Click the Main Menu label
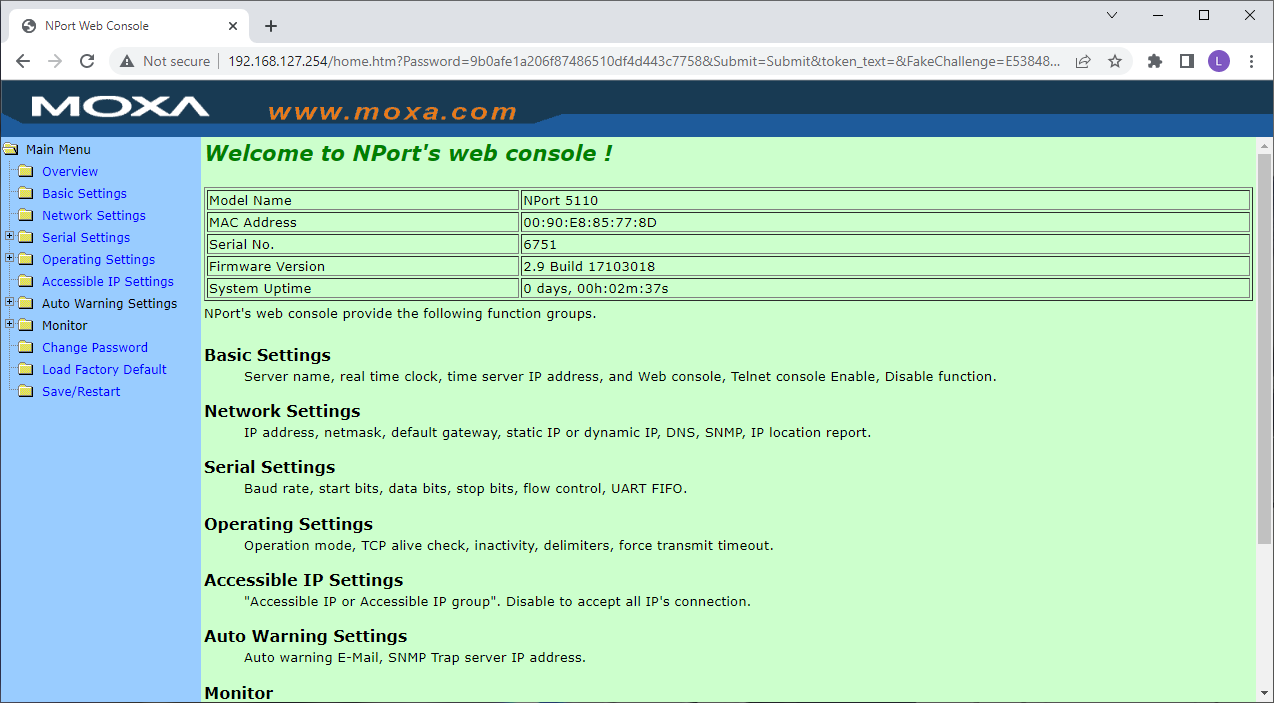Image resolution: width=1274 pixels, height=703 pixels. 58,150
